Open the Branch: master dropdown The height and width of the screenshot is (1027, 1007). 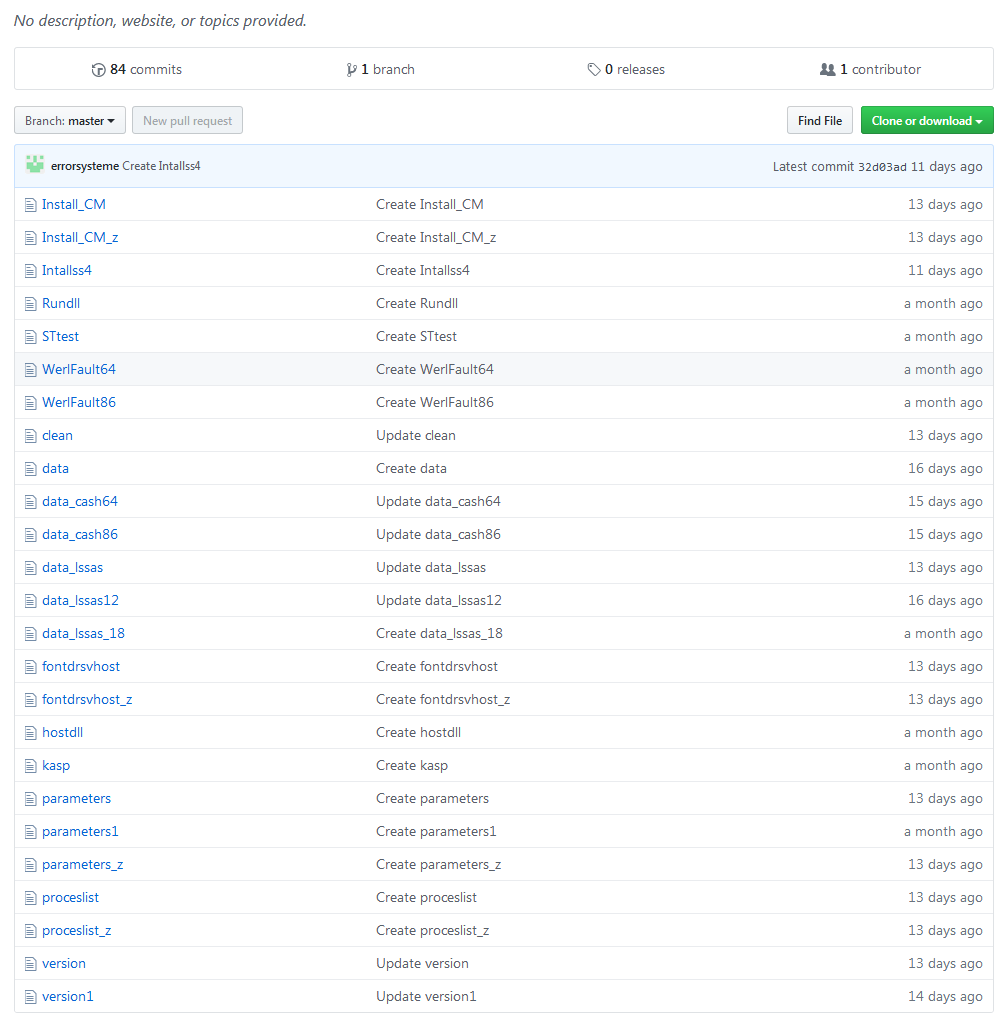pyautogui.click(x=70, y=121)
